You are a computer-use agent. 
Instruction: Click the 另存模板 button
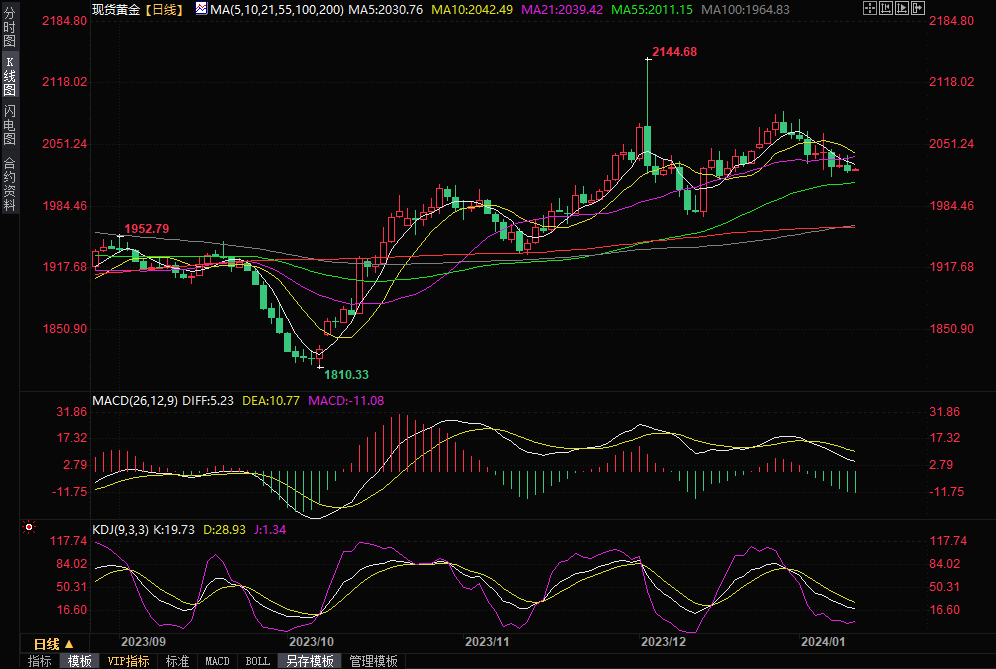coord(309,661)
